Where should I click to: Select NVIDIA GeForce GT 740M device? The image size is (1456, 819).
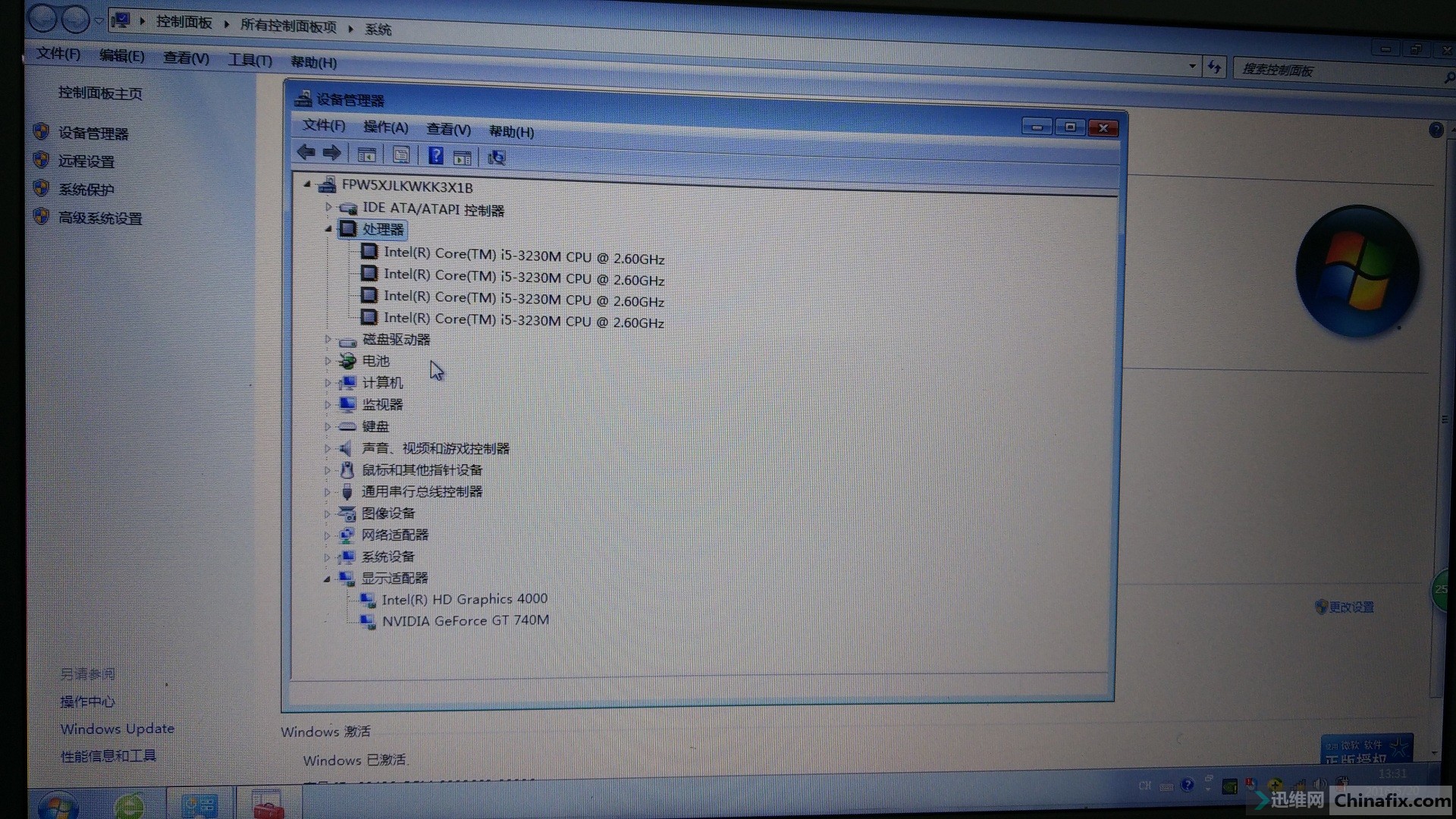pos(466,620)
